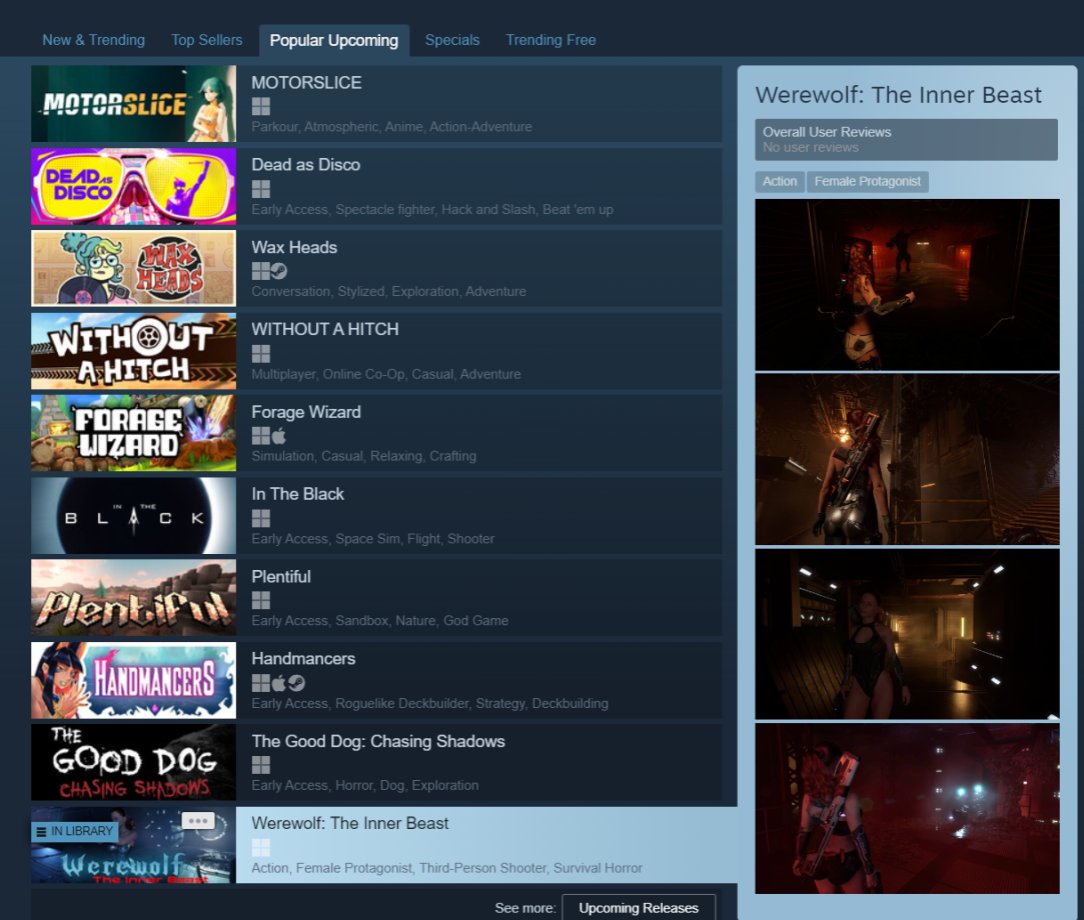Click The Good Dog capsule image
This screenshot has height=920, width=1084.
point(133,762)
